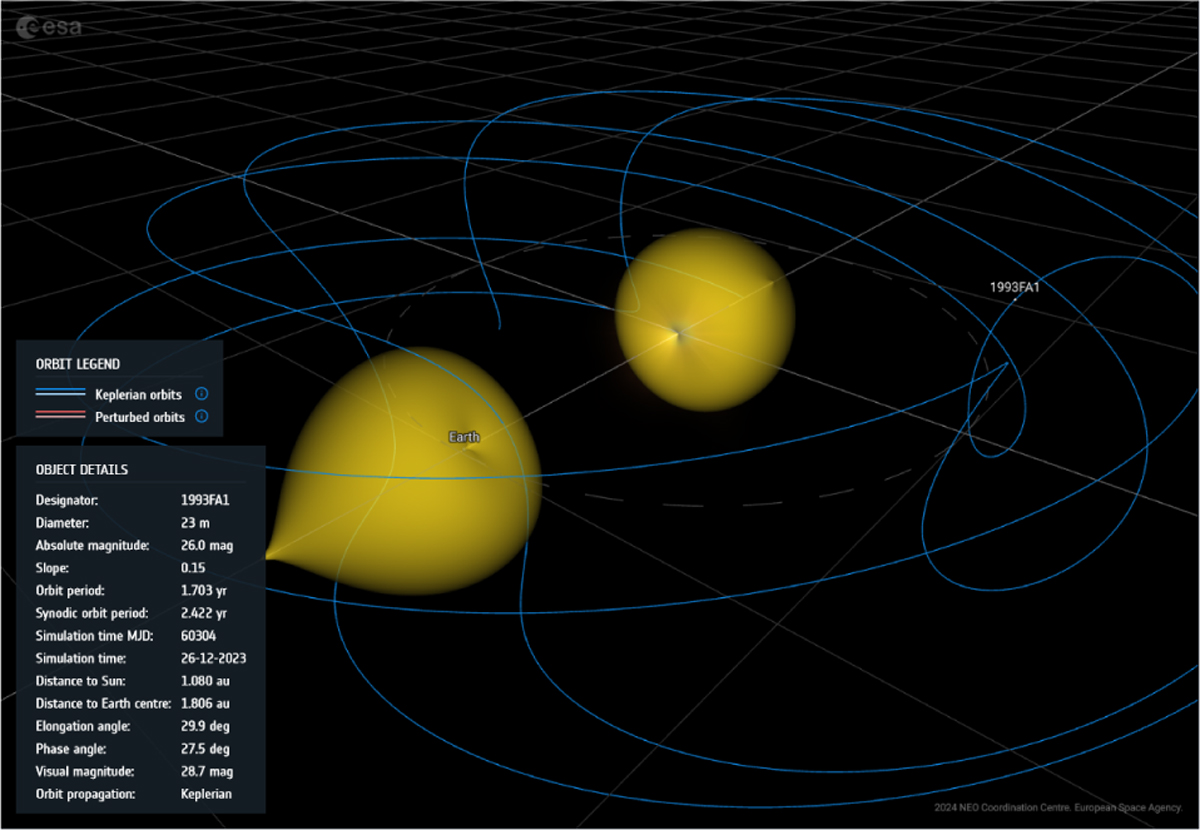This screenshot has height=830, width=1200.
Task: Click the Designator value 1993FA1
Action: click(203, 499)
